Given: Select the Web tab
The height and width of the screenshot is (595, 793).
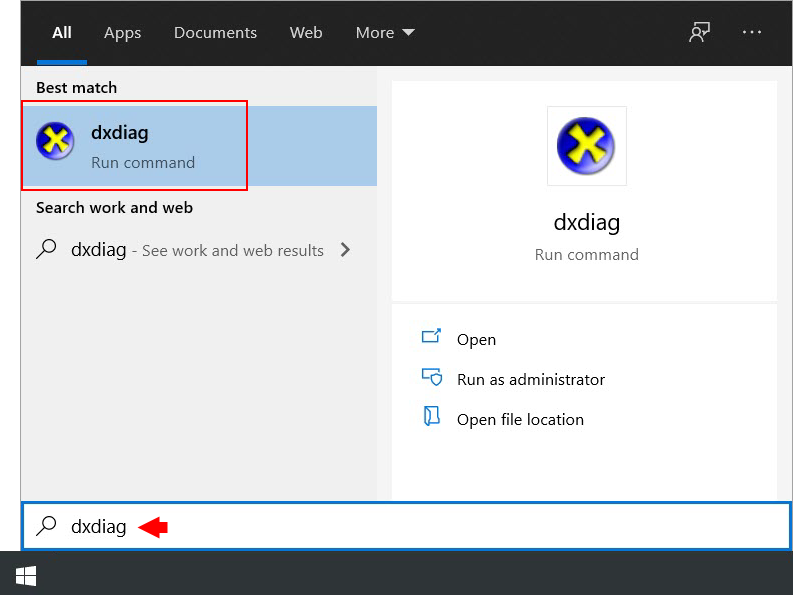Looking at the screenshot, I should pyautogui.click(x=306, y=33).
